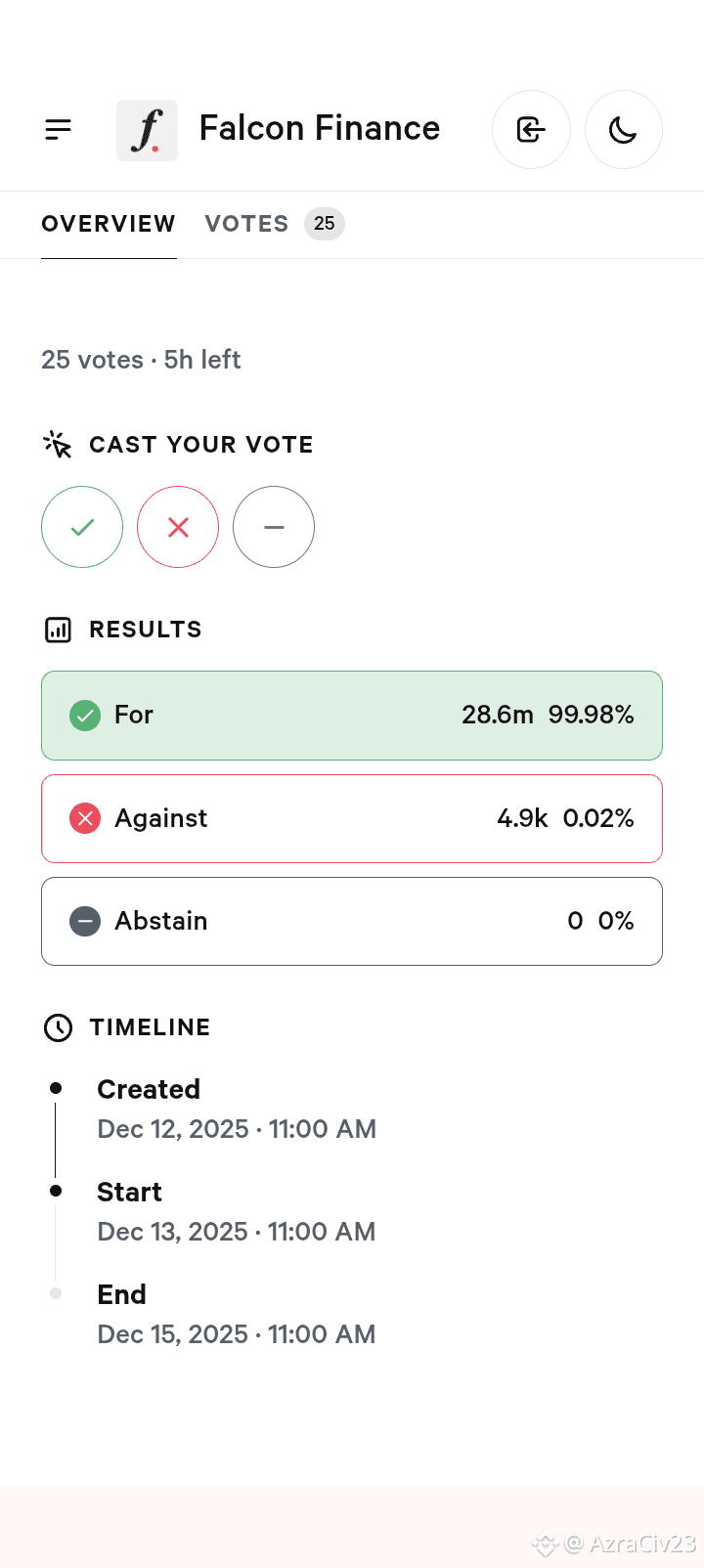Click the Results chart icon
The height and width of the screenshot is (1568, 704).
pos(59,630)
